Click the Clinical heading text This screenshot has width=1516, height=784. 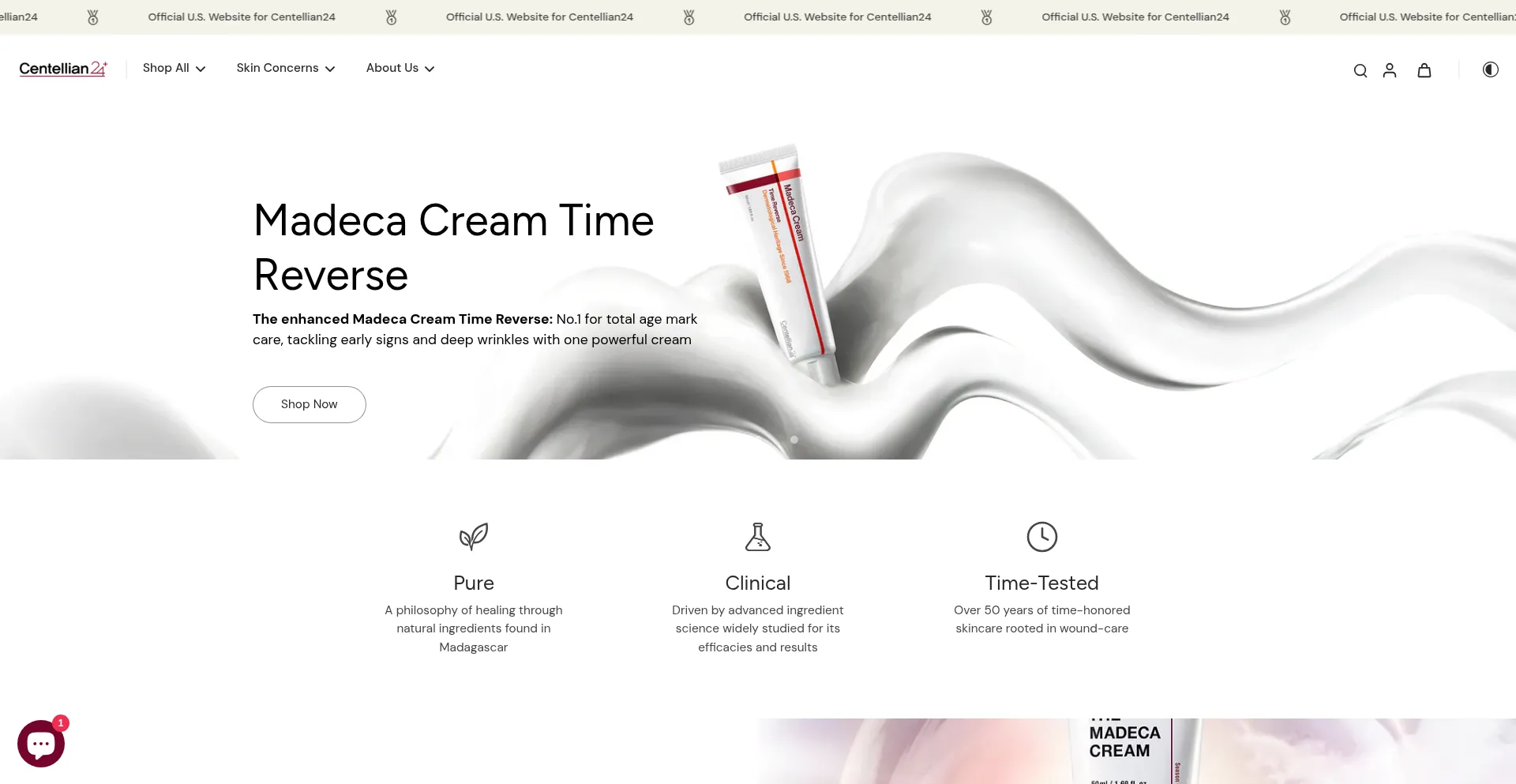[x=757, y=583]
